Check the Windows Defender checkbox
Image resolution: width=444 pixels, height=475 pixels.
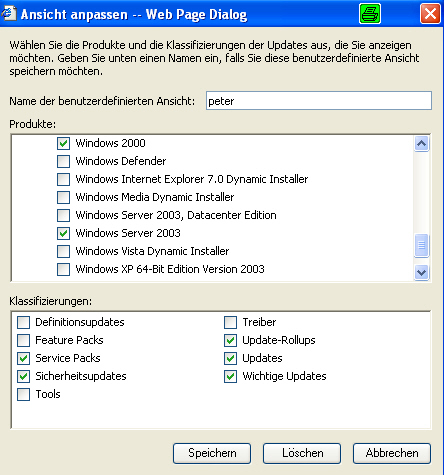click(x=63, y=161)
